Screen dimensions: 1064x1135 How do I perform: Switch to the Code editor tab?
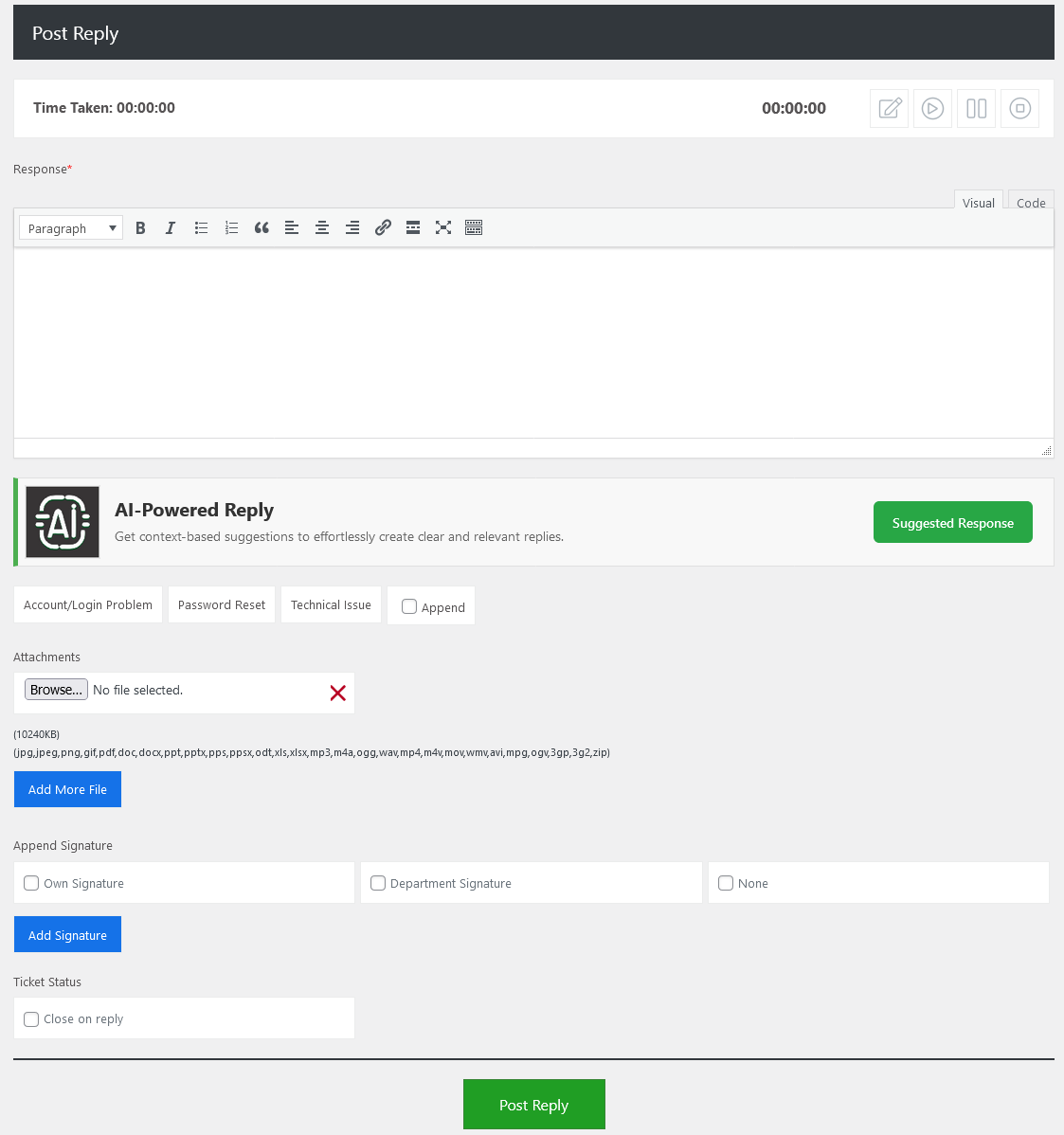(1031, 203)
